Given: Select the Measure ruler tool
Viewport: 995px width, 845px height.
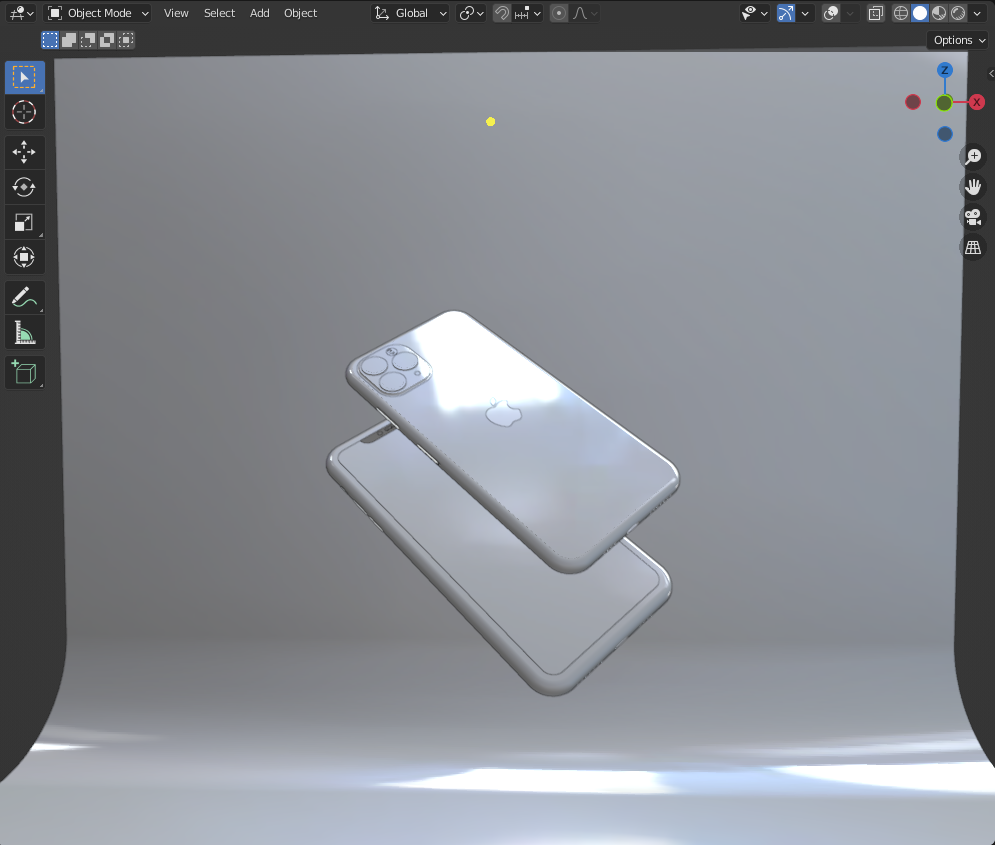Looking at the screenshot, I should [24, 332].
